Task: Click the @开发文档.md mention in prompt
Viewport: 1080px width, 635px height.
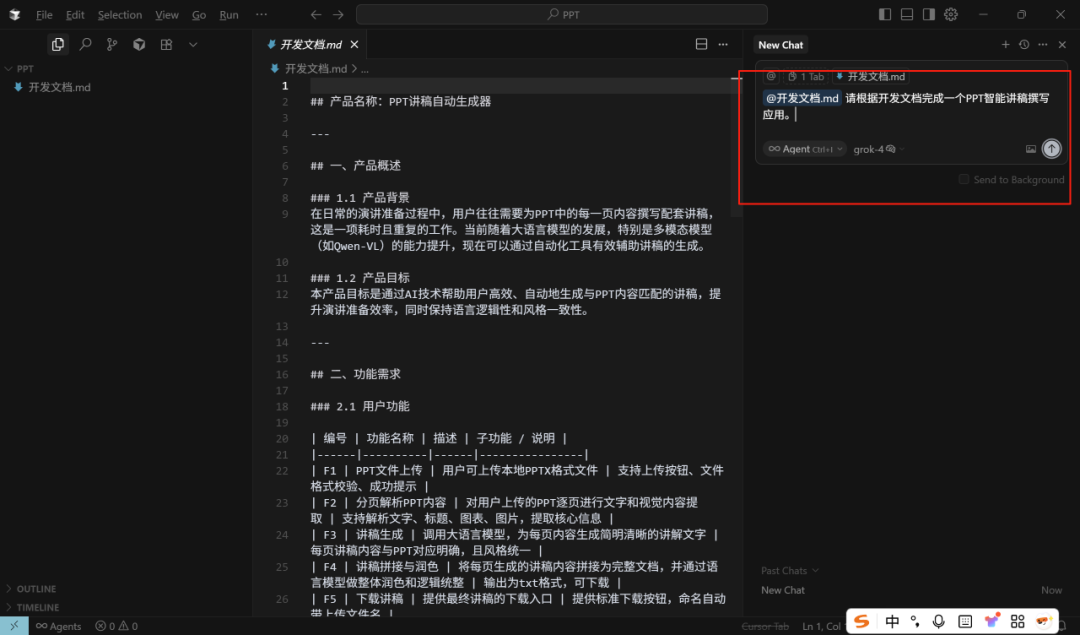Action: pyautogui.click(x=802, y=98)
